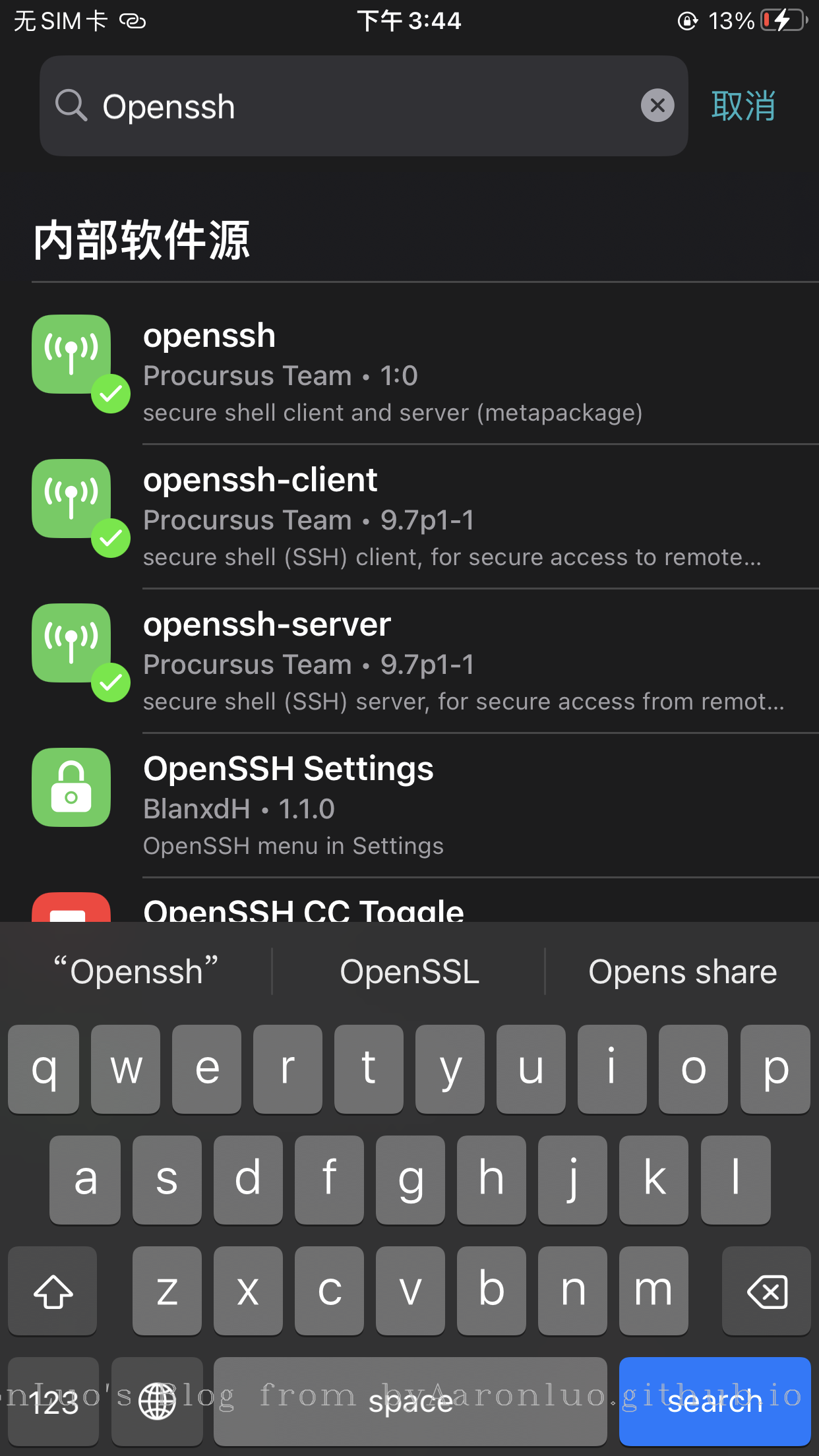
Task: Tap the openssh package antenna icon
Action: (x=71, y=354)
